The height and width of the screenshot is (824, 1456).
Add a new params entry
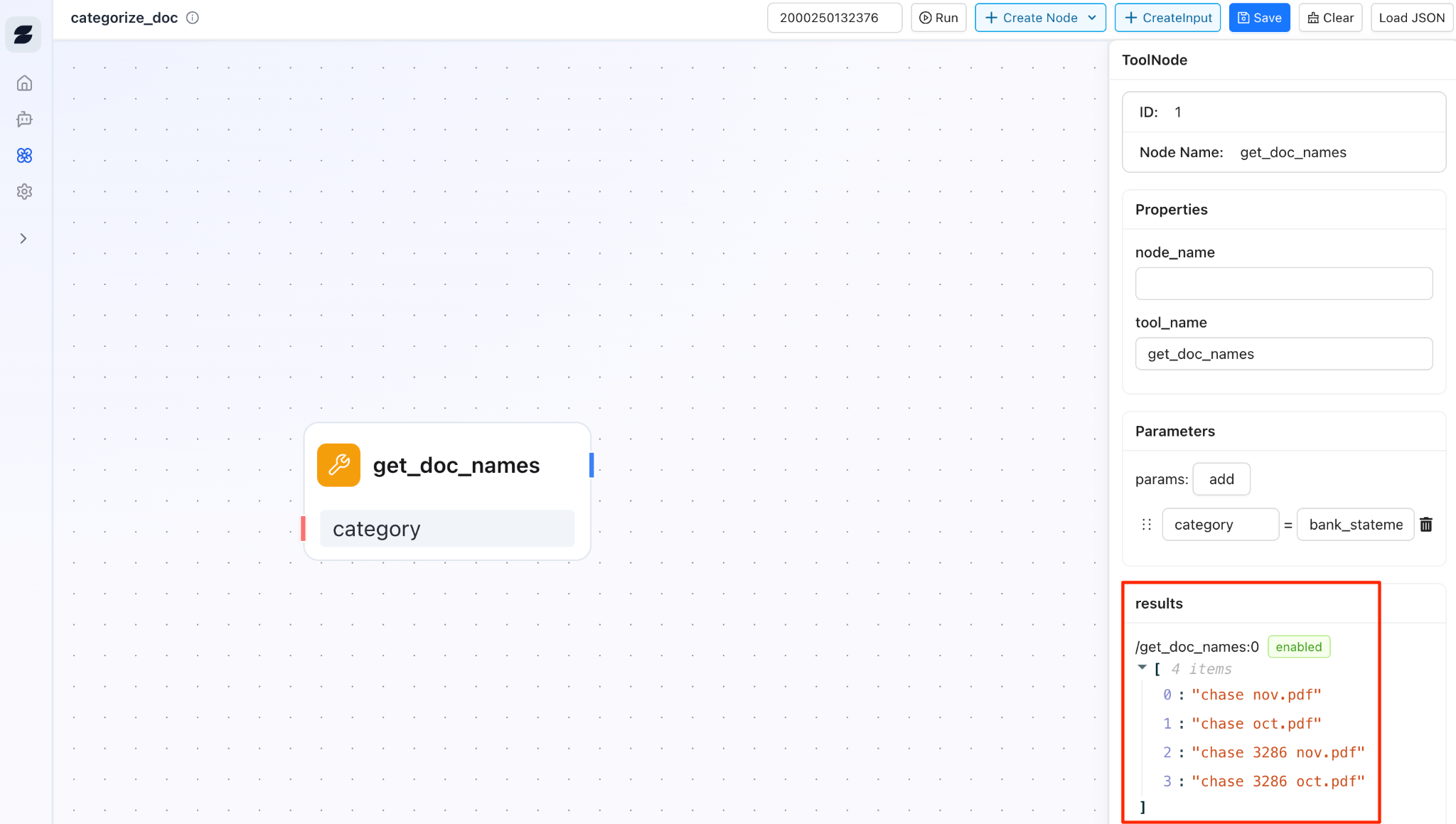(x=1221, y=479)
